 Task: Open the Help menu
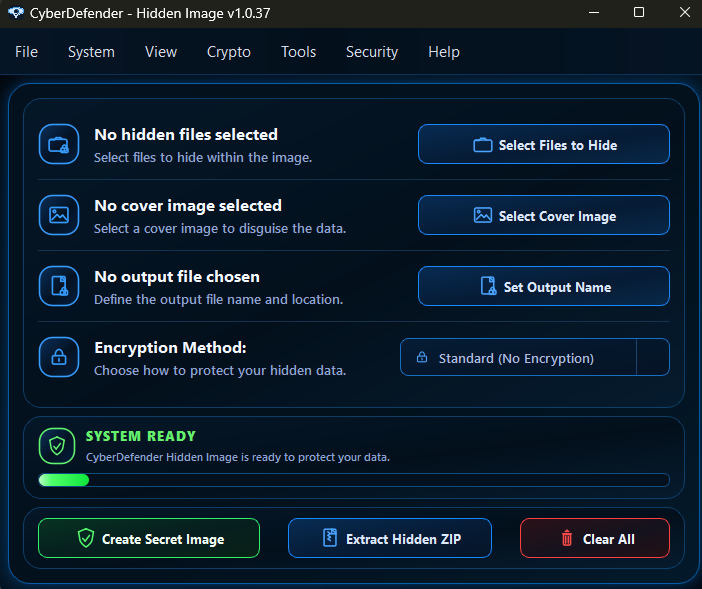[444, 52]
